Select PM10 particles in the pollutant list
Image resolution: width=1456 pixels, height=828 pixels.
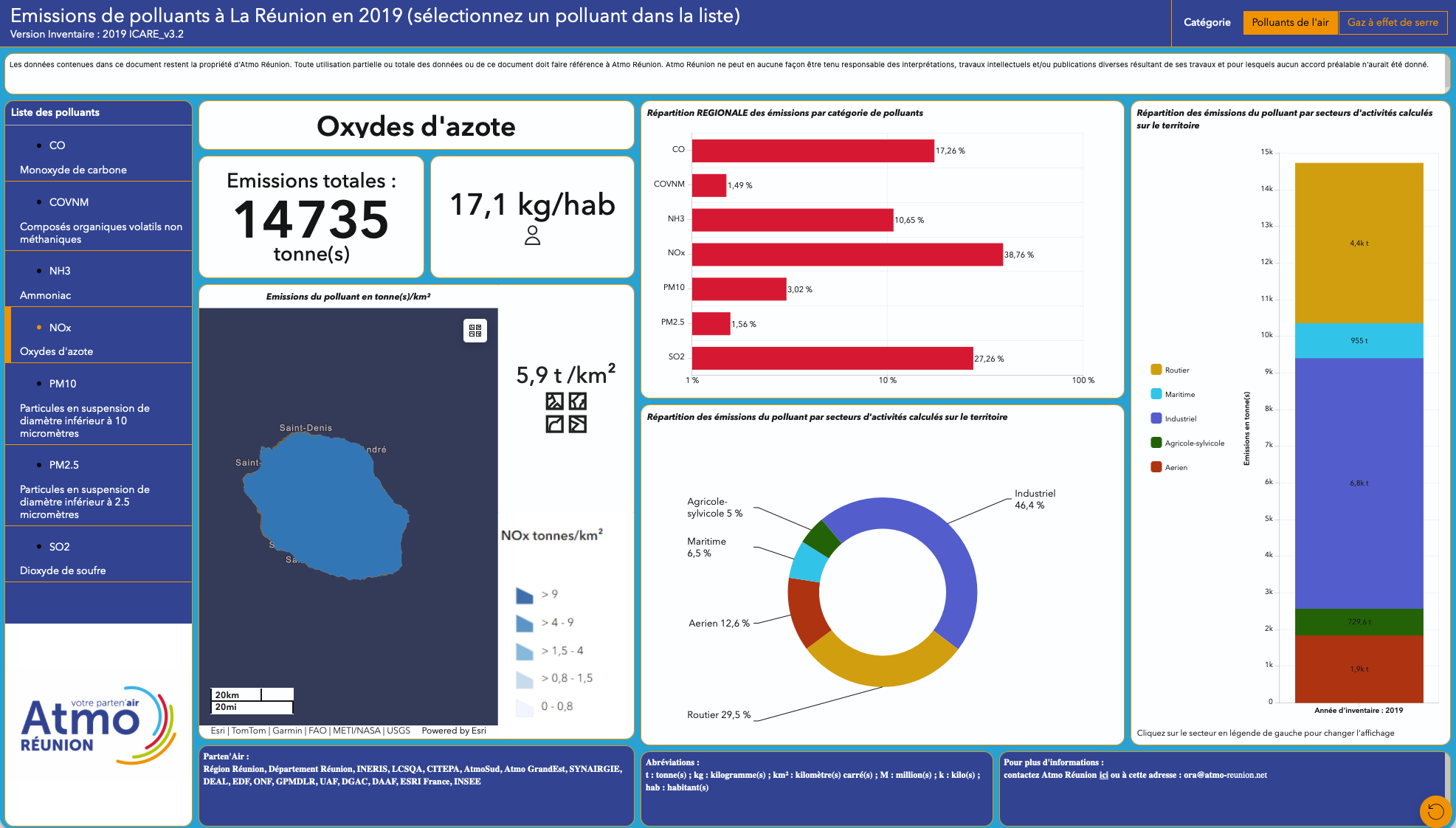98,404
